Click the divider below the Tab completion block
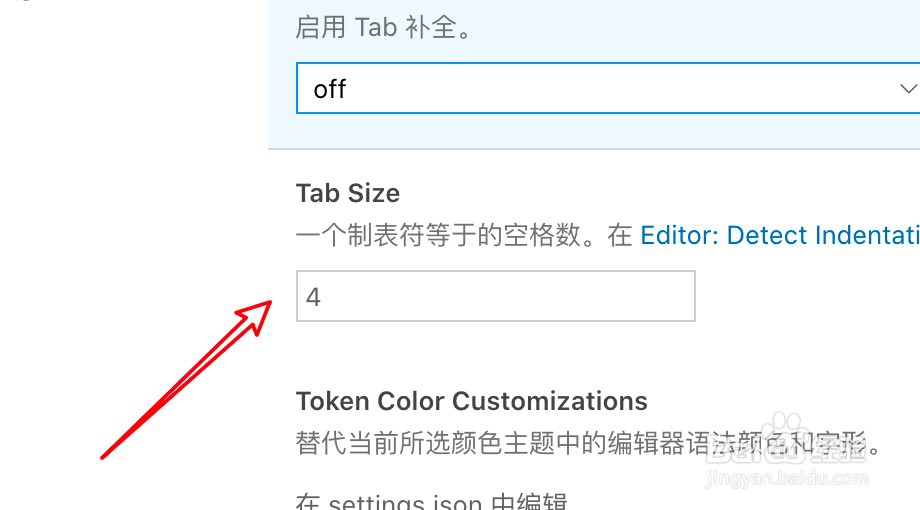 [x=594, y=149]
